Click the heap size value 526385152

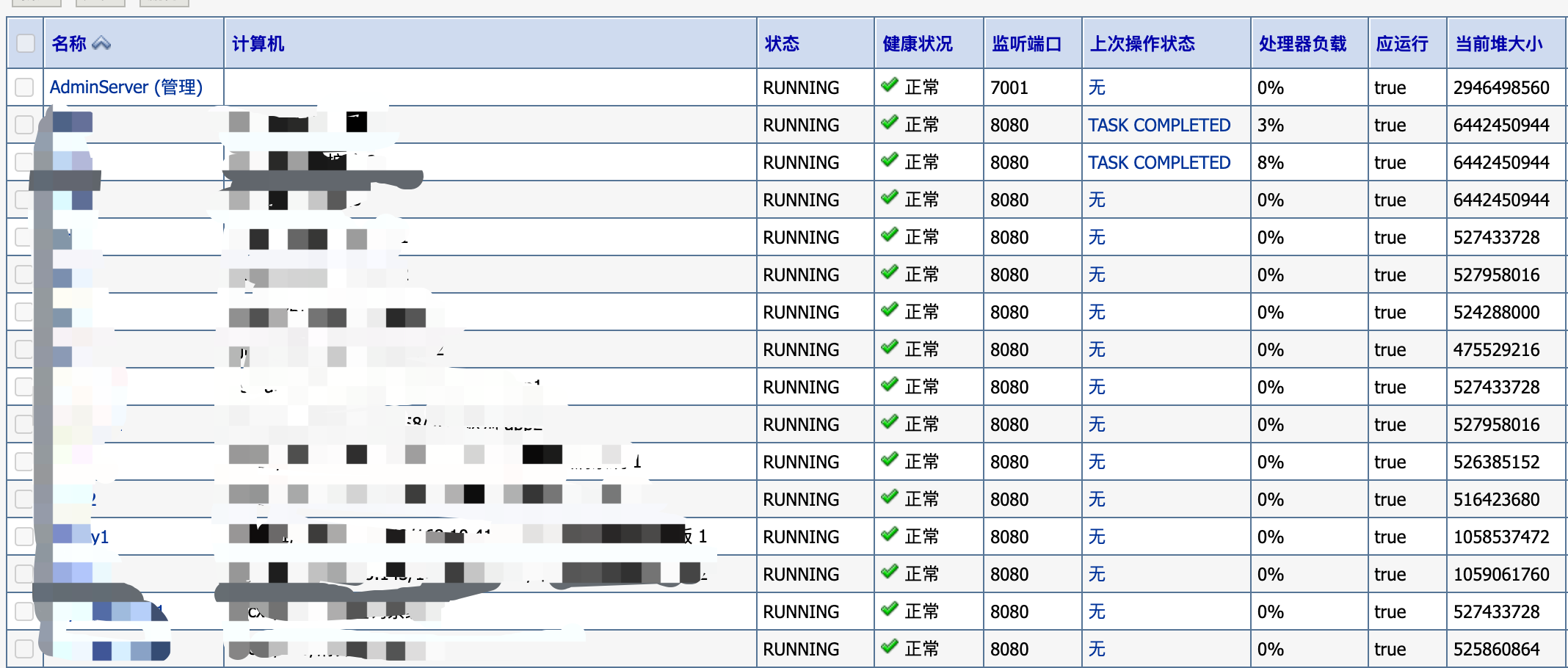[1497, 462]
